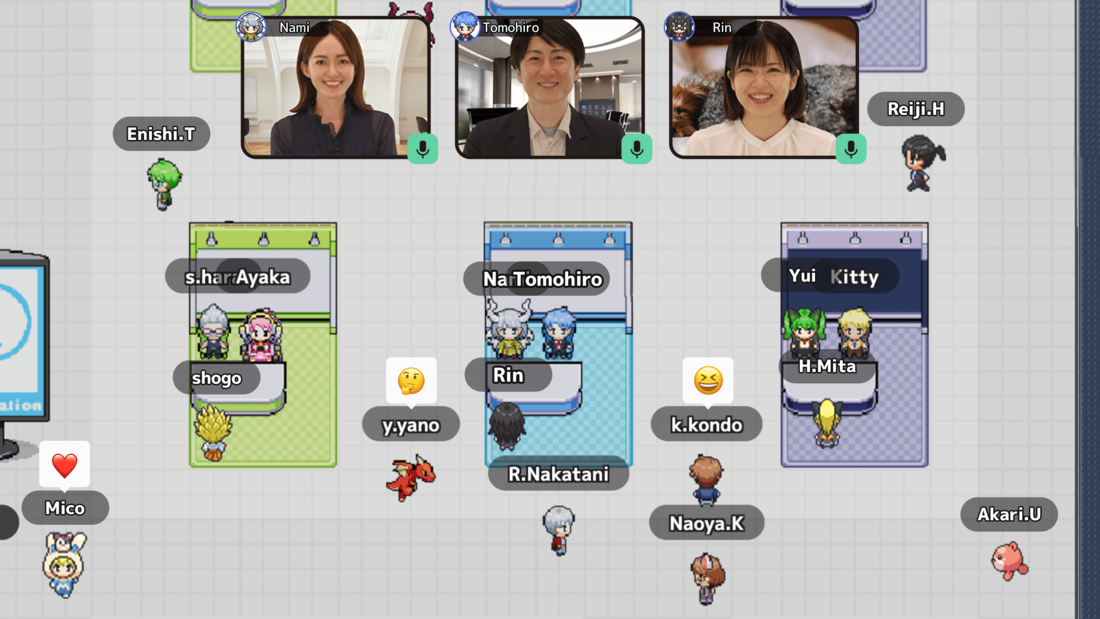Screen dimensions: 1100x619
Task: Click the Rin name label at blue desk
Action: click(509, 375)
